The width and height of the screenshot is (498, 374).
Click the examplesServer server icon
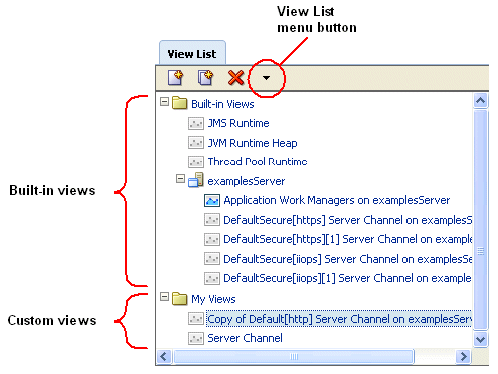(x=196, y=180)
